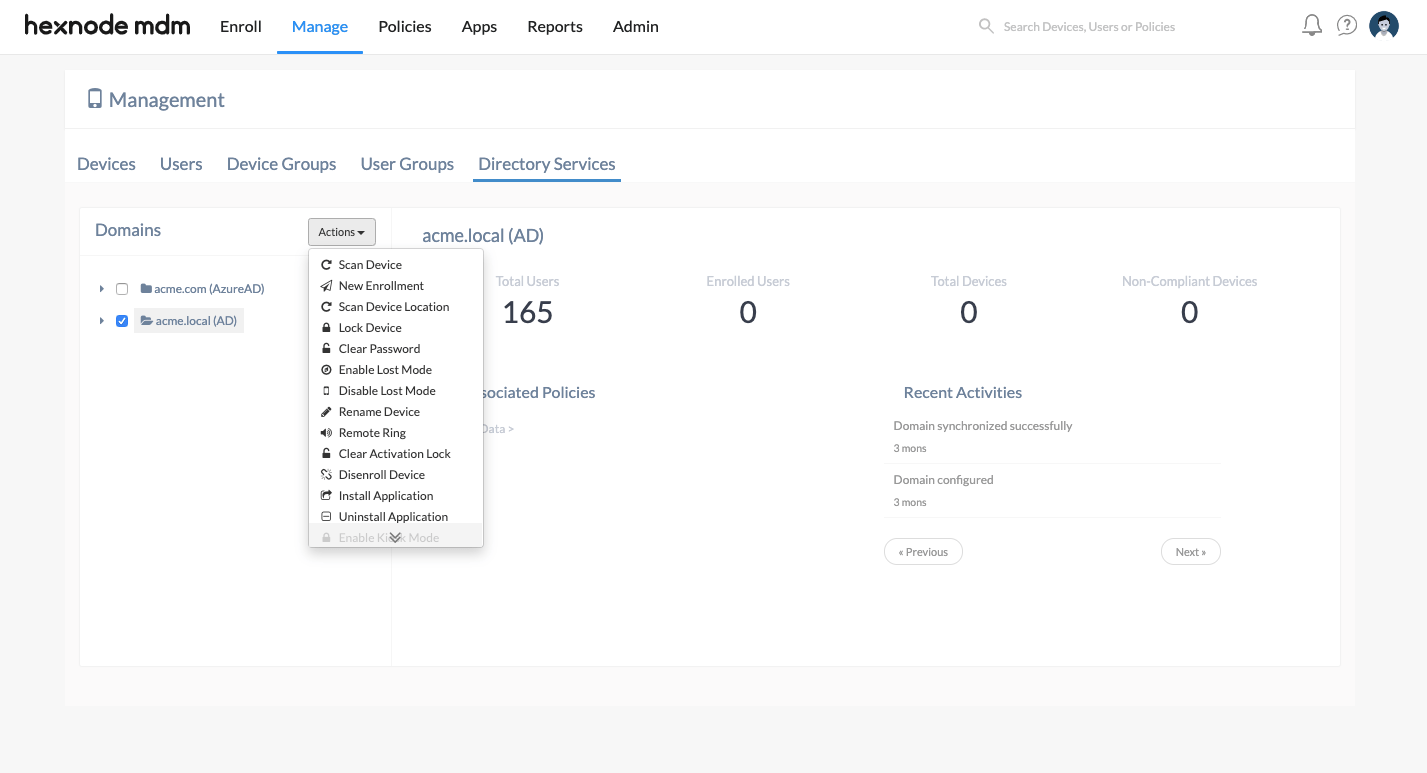The width and height of the screenshot is (1427, 773).
Task: Uncheck the acme.local (AD) checkbox
Action: (x=122, y=321)
